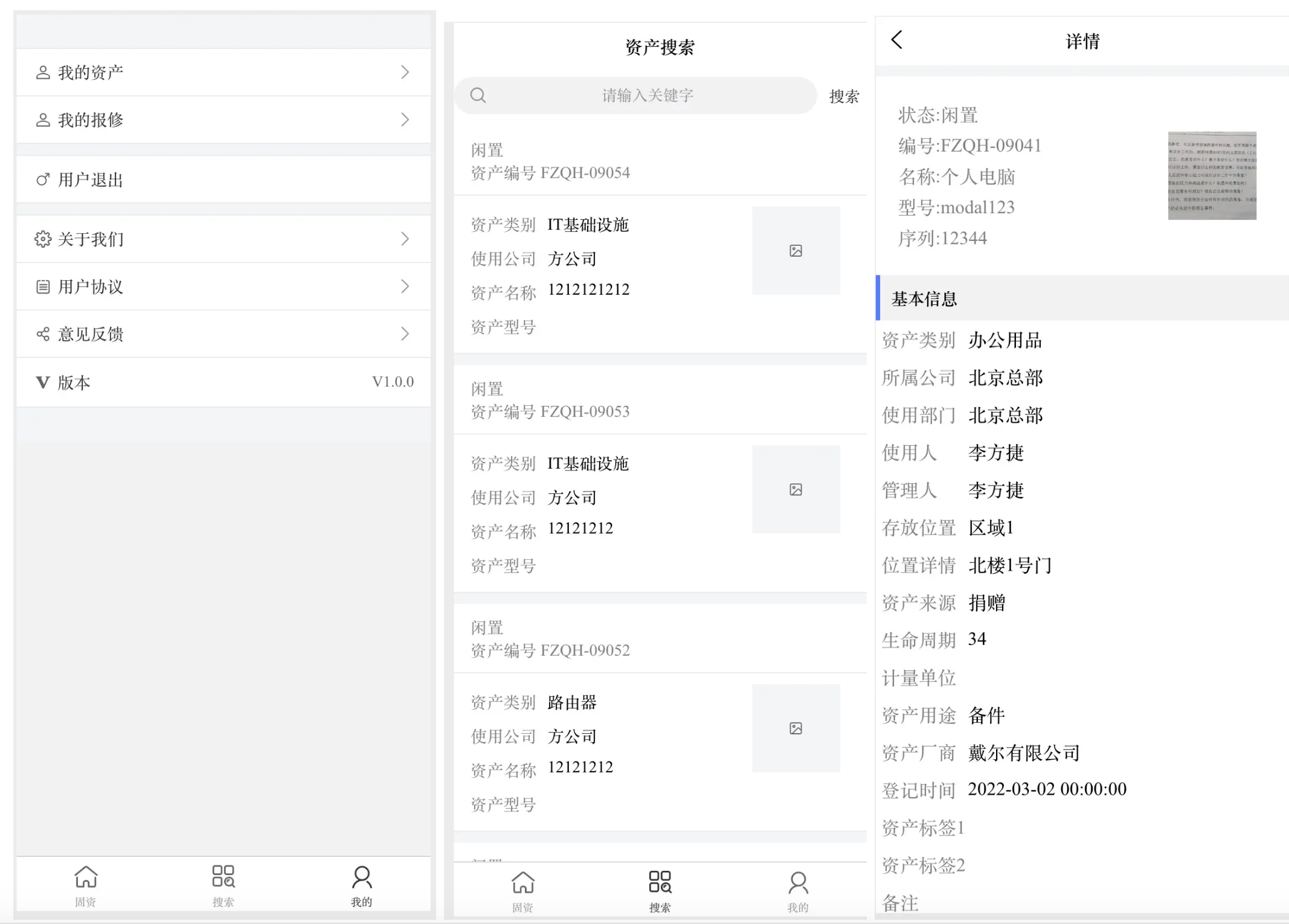
Task: Open image placeholder of asset FZQH-09053
Action: [796, 489]
